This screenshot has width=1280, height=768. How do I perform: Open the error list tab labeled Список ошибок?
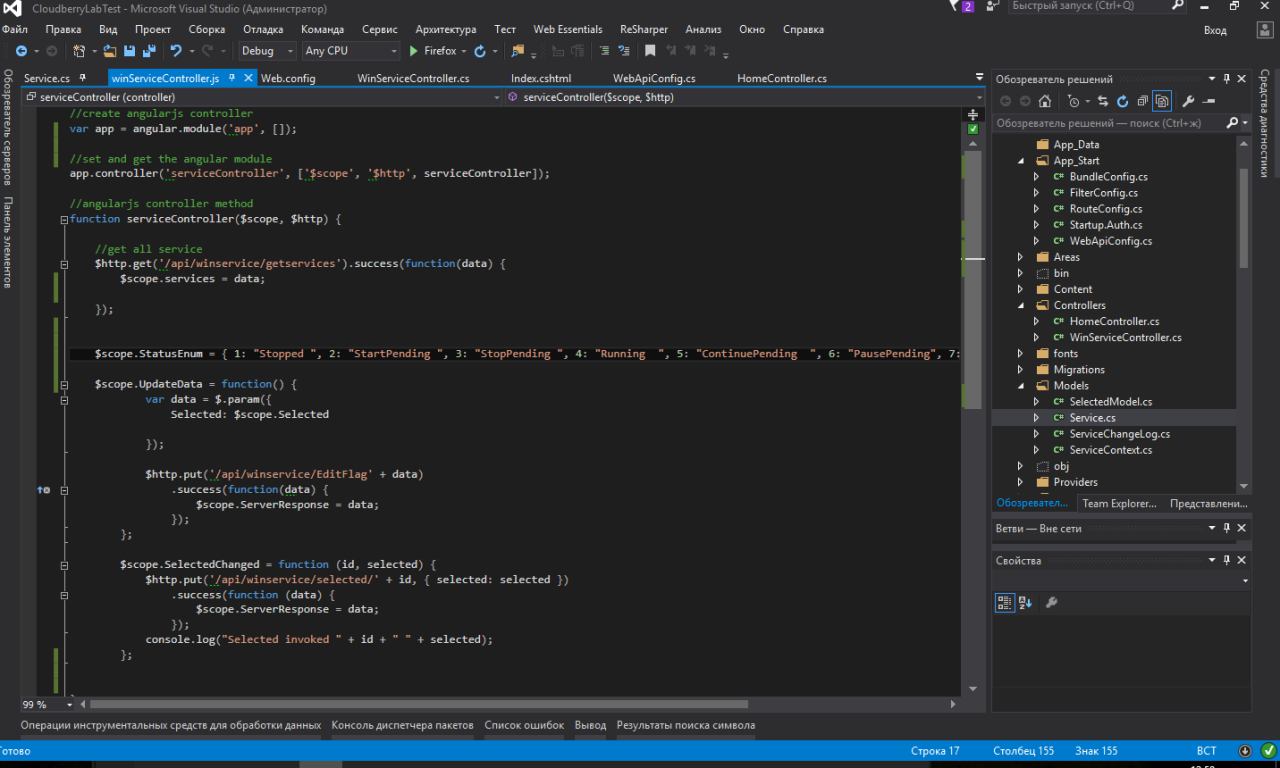tap(524, 725)
